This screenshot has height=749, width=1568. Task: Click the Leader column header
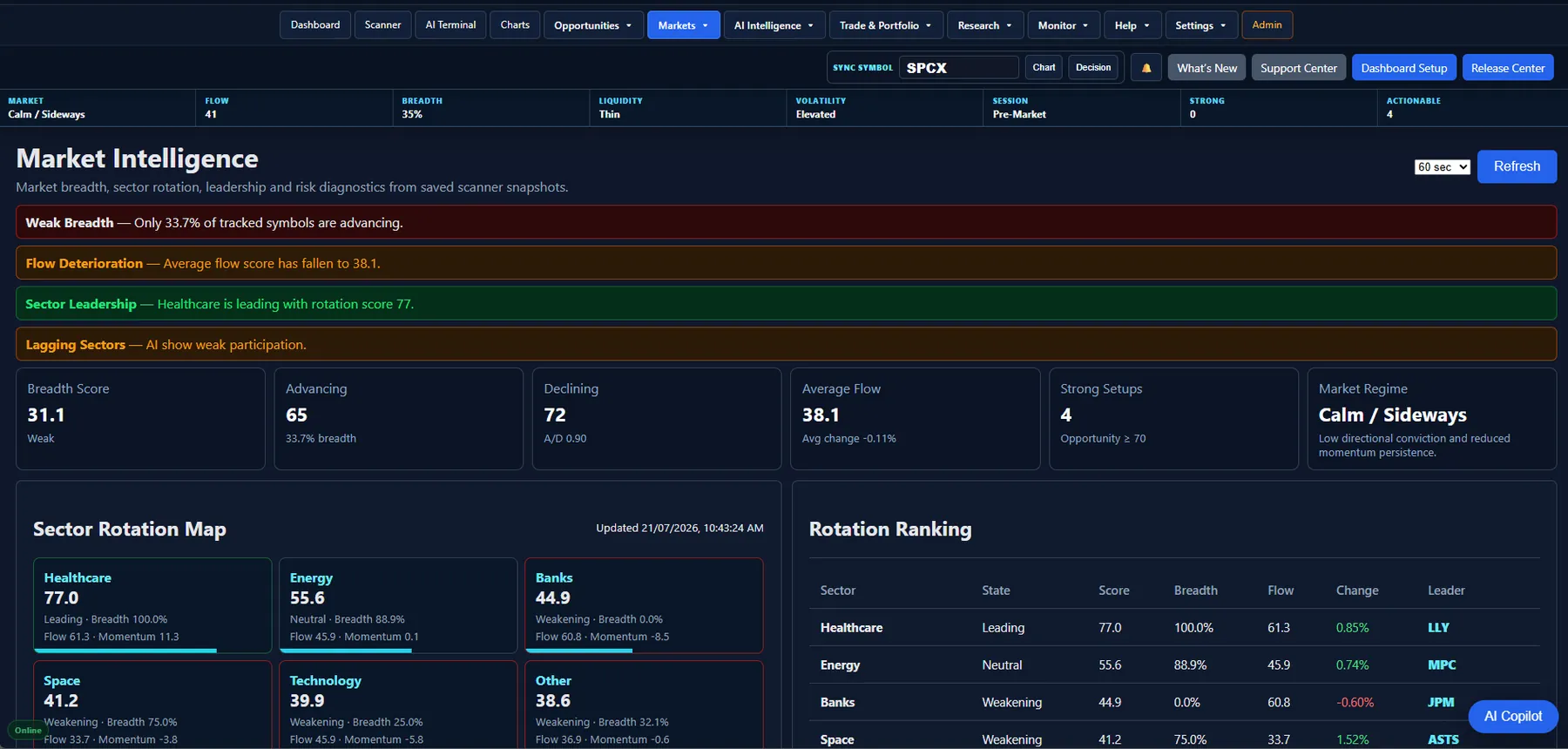[x=1446, y=590]
